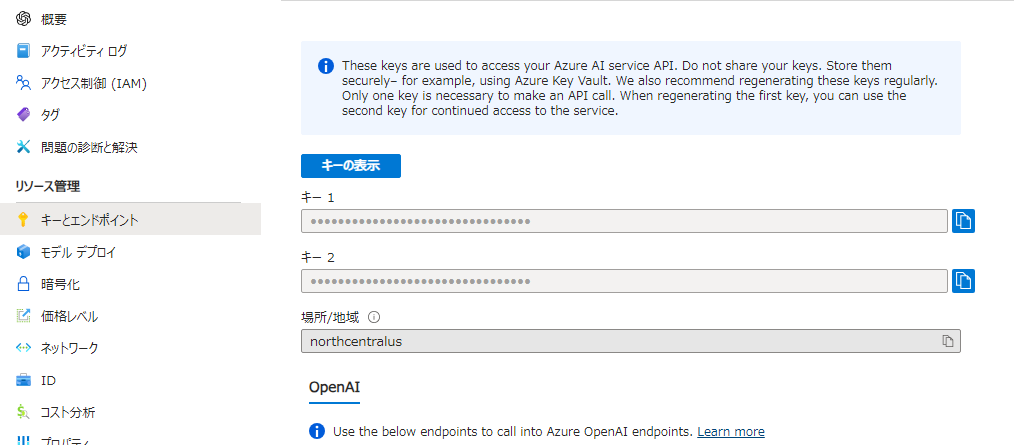Copy キー 2 with copy icon

tap(963, 281)
